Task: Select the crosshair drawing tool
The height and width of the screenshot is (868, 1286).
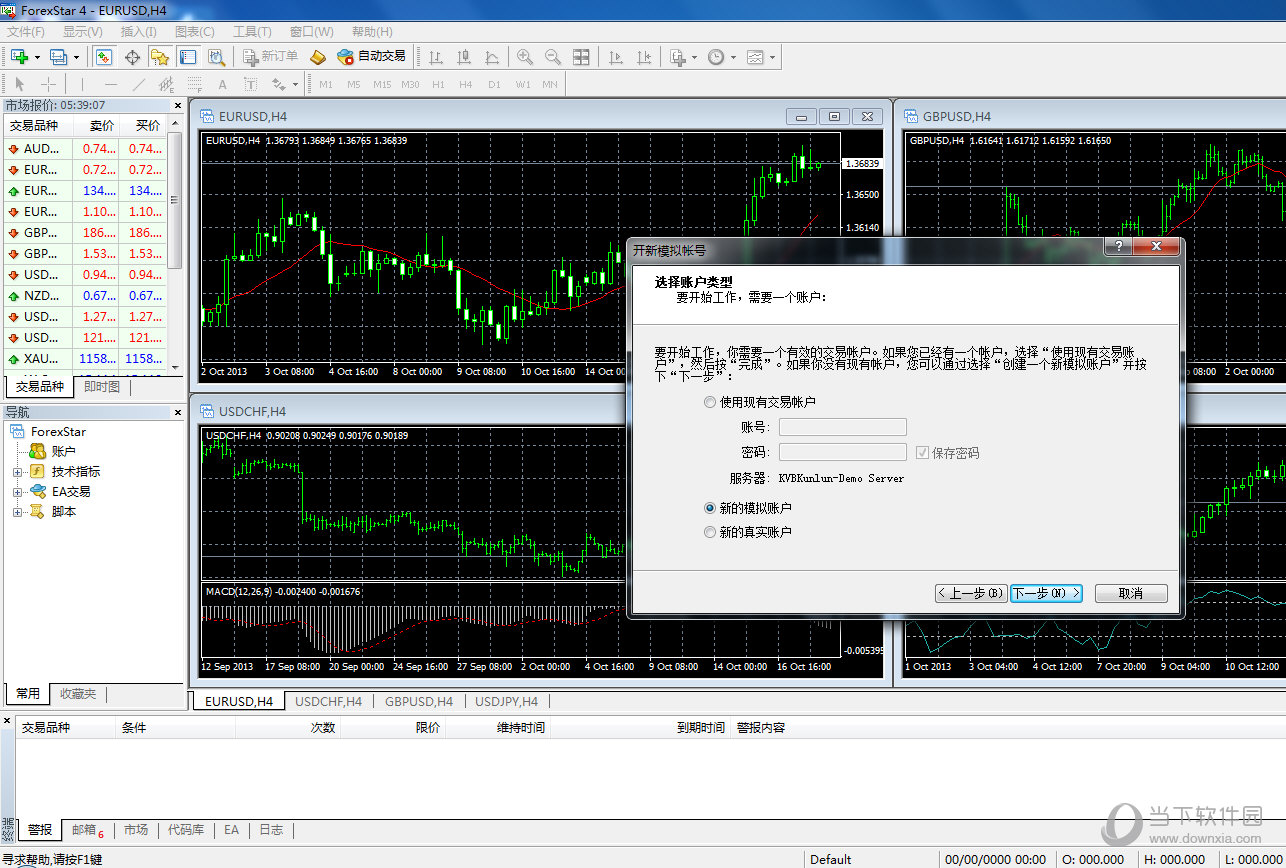Action: pyautogui.click(x=47, y=84)
